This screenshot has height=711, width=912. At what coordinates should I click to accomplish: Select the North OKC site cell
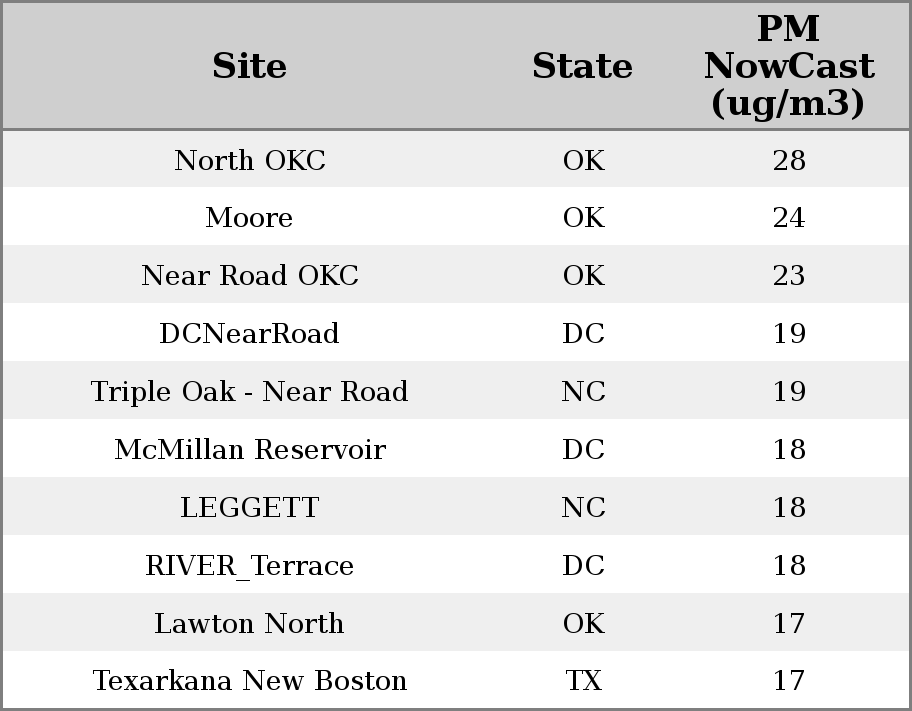[x=249, y=160]
